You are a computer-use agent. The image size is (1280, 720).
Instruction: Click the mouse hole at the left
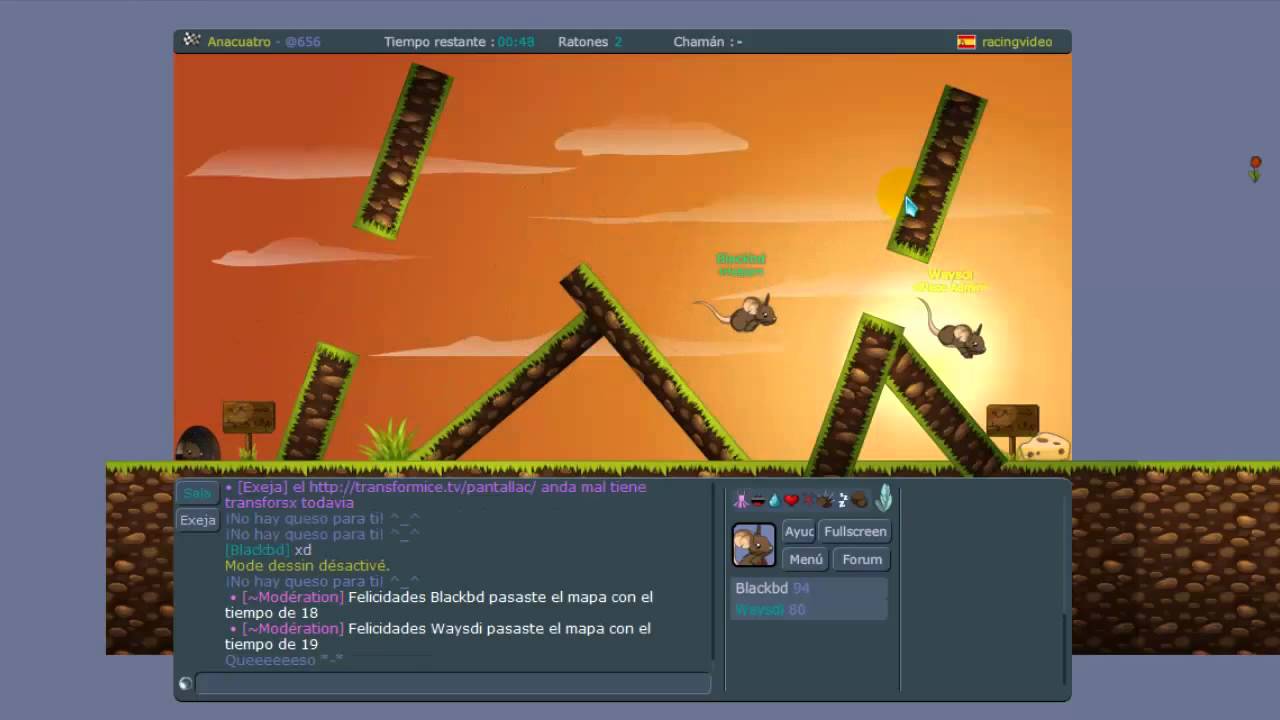[197, 444]
